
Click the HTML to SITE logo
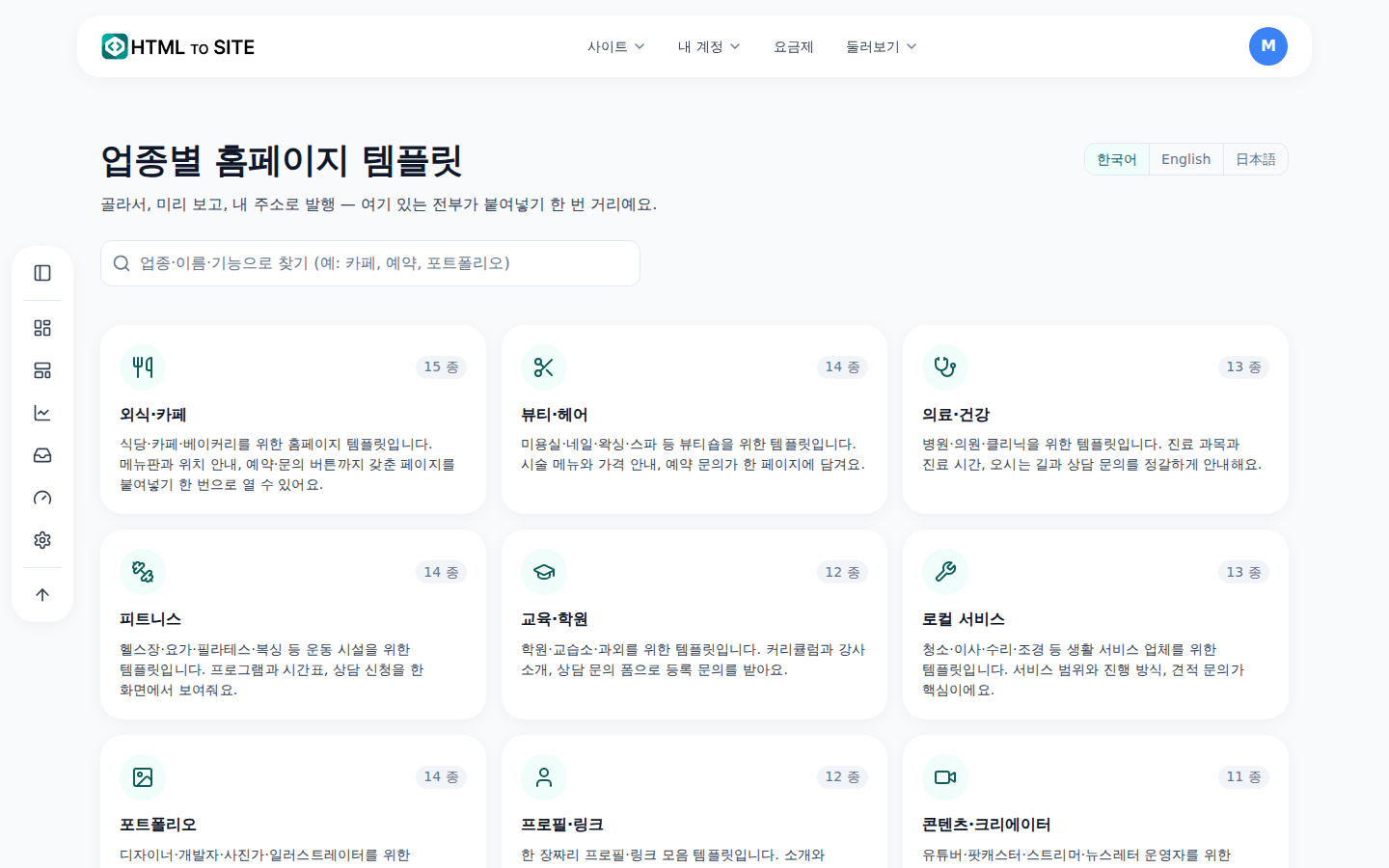(178, 46)
